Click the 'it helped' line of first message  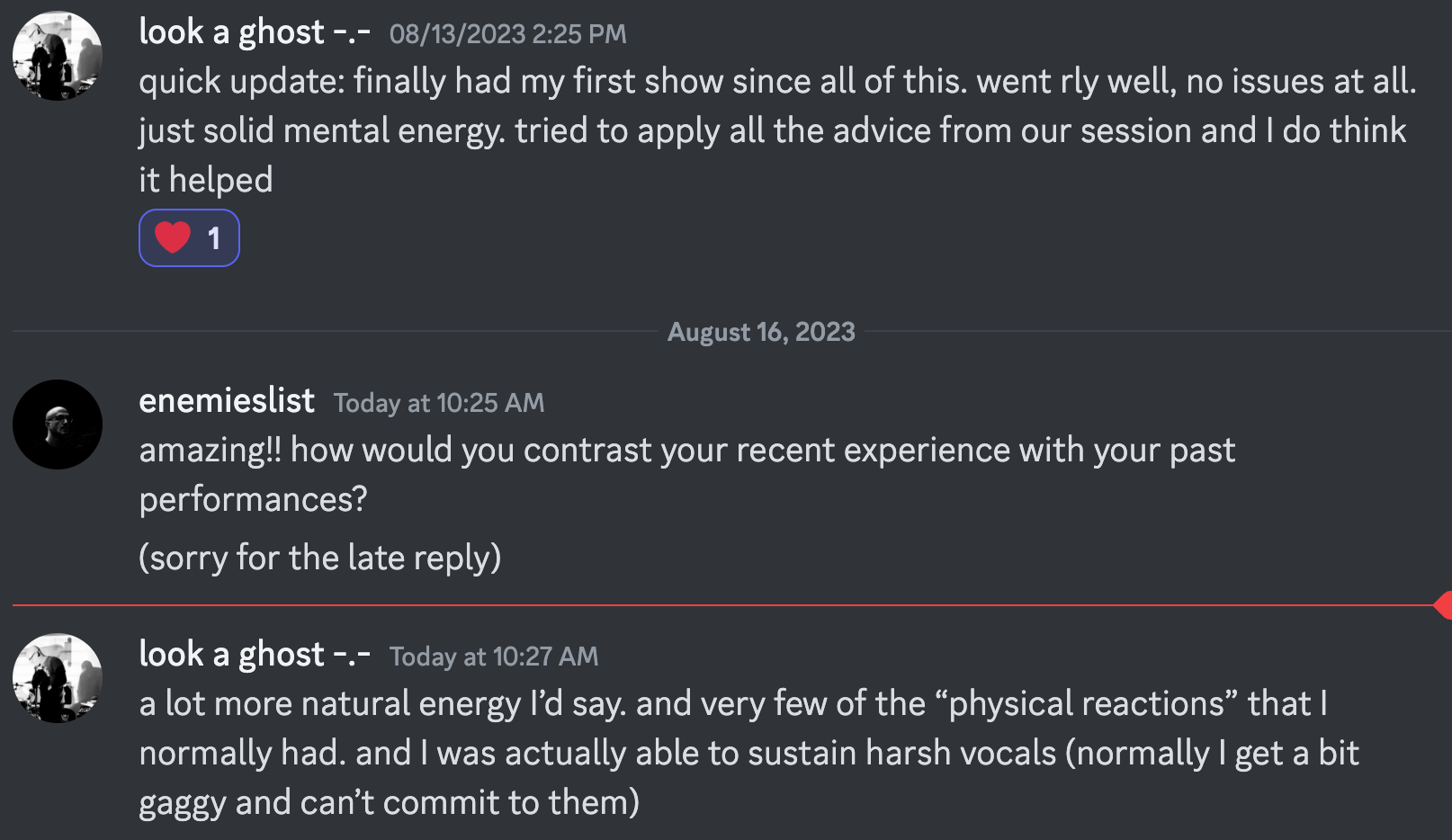pos(206,180)
